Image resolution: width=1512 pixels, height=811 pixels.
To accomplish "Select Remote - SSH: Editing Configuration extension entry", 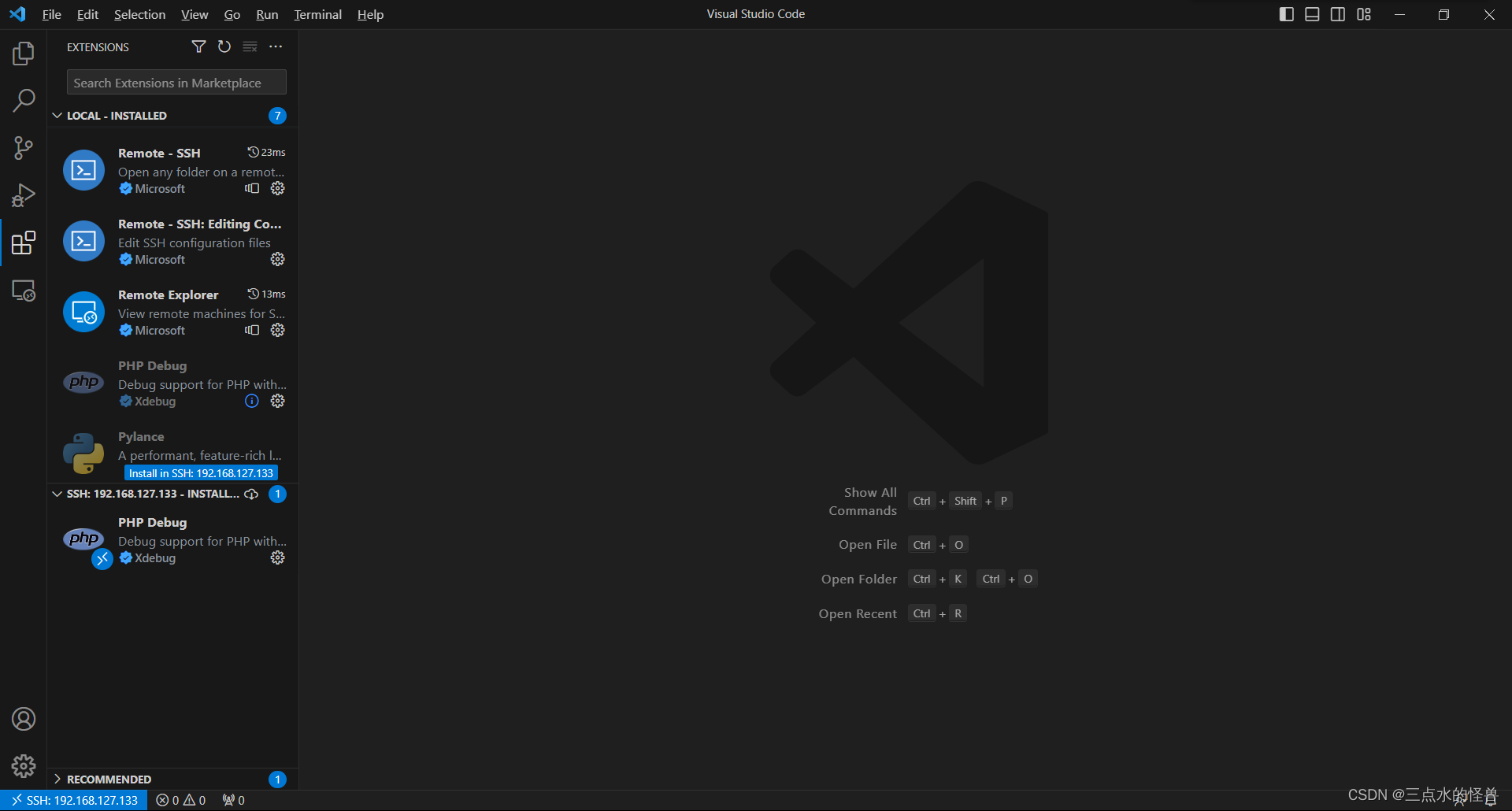I will click(x=172, y=241).
